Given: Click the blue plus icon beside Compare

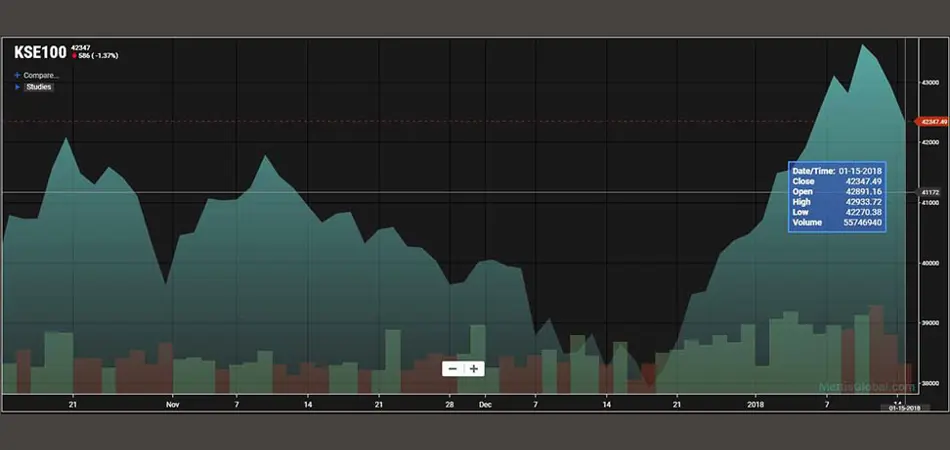Looking at the screenshot, I should click(x=17, y=74).
